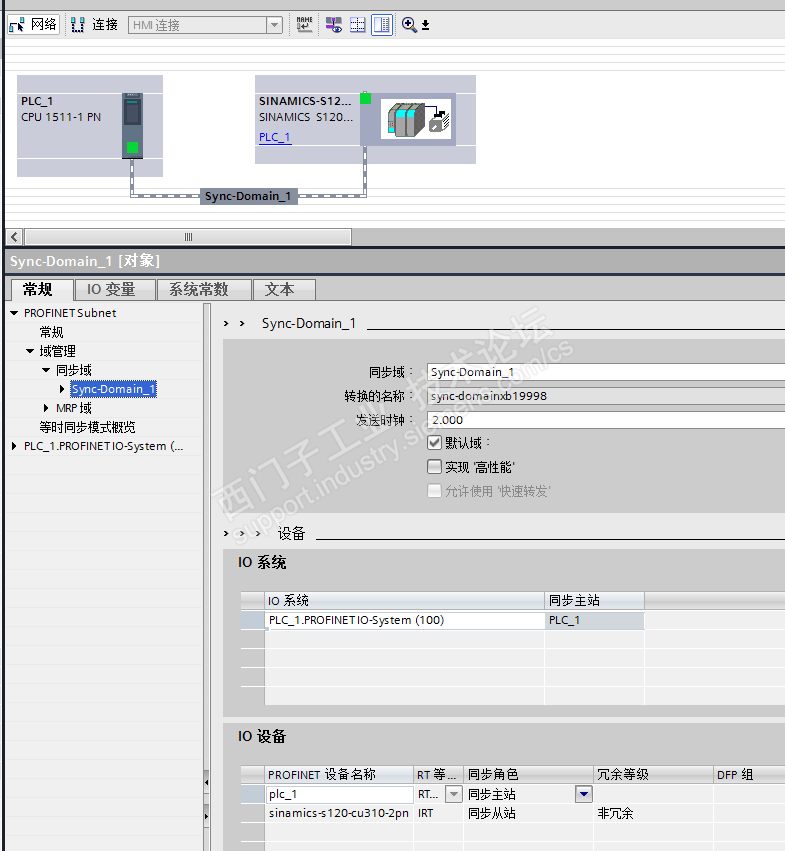Collapse the PROFINET Subnet tree node
Screen dimensions: 785x851
(14, 313)
